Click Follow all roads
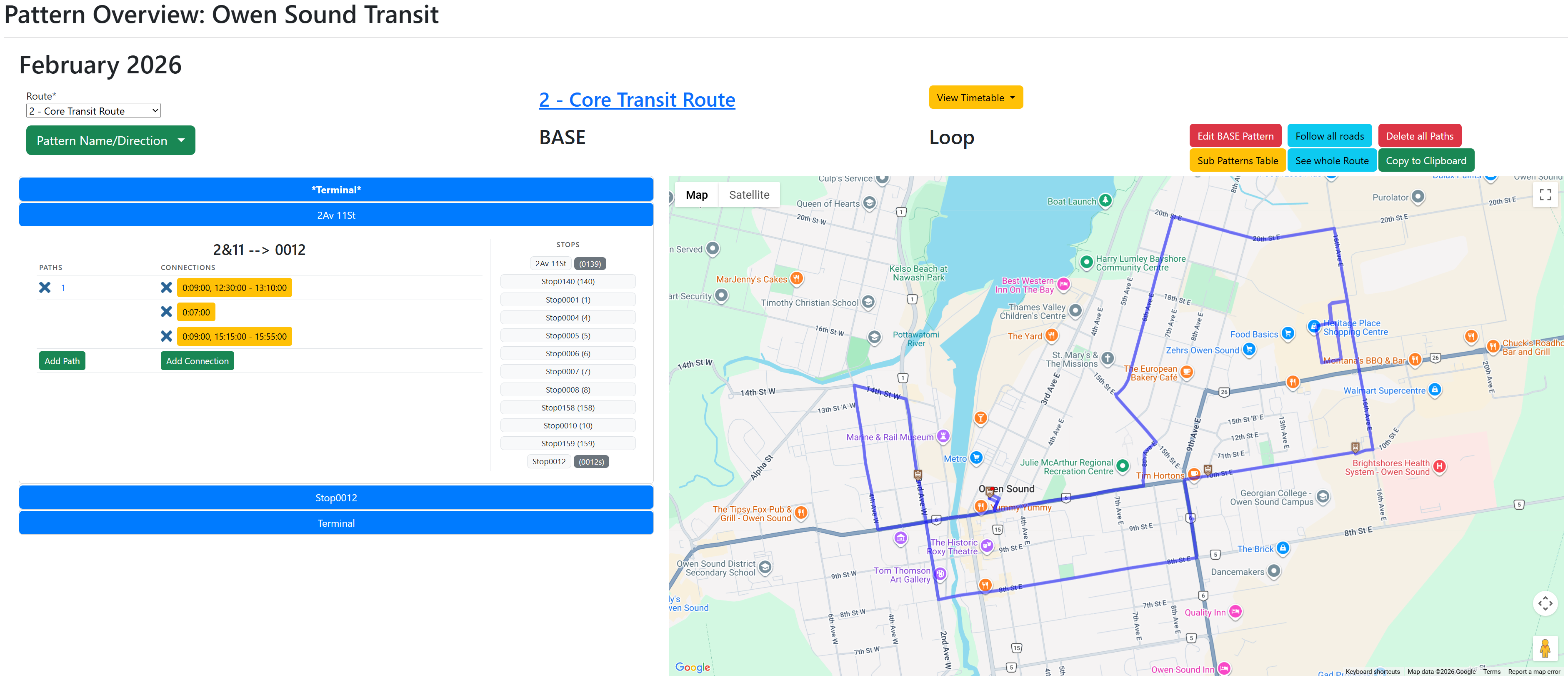The image size is (1568, 678). [x=1329, y=136]
